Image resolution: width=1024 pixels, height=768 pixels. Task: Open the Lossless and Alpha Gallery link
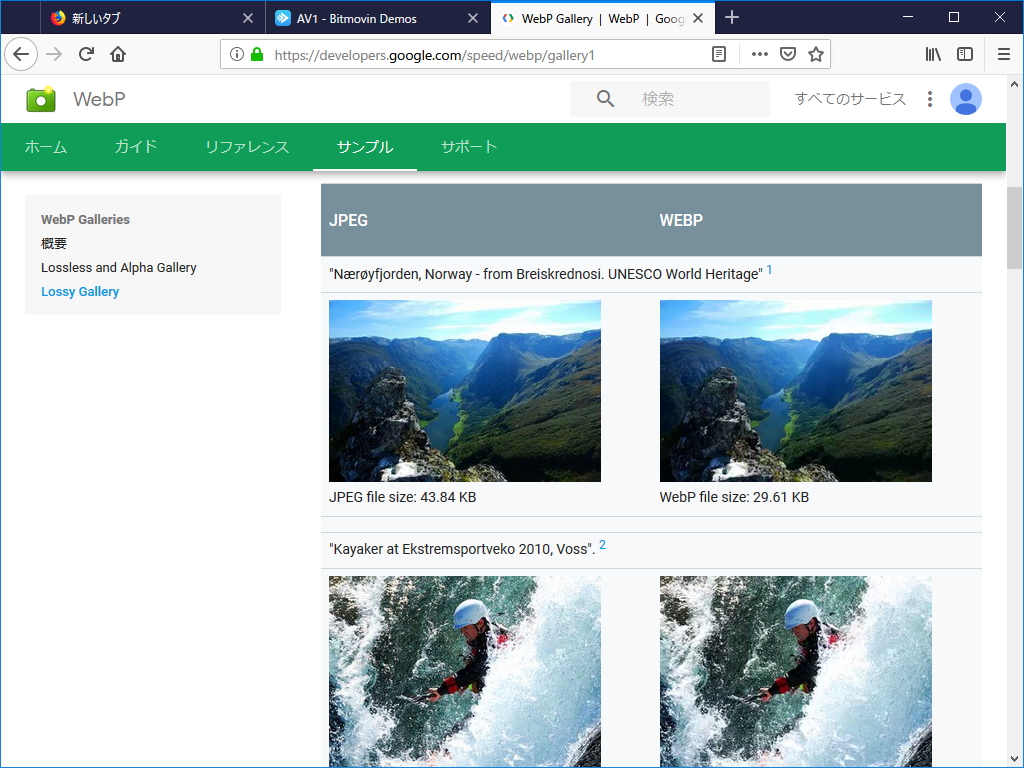click(x=118, y=267)
